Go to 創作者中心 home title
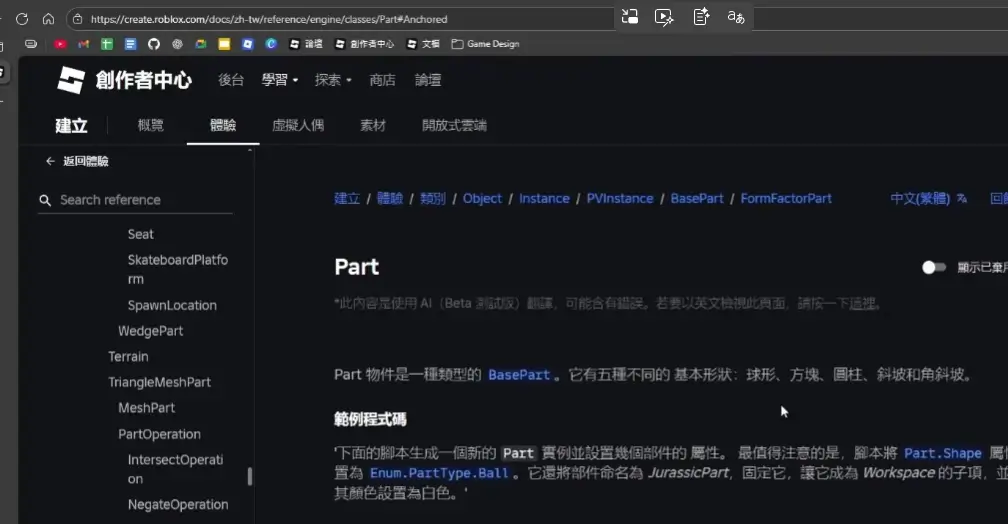 (x=143, y=80)
